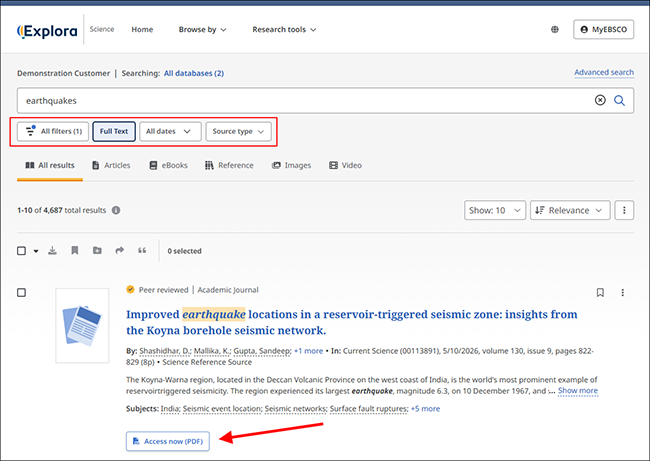Run search with magnifier icon
This screenshot has width=650, height=461.
click(x=619, y=100)
